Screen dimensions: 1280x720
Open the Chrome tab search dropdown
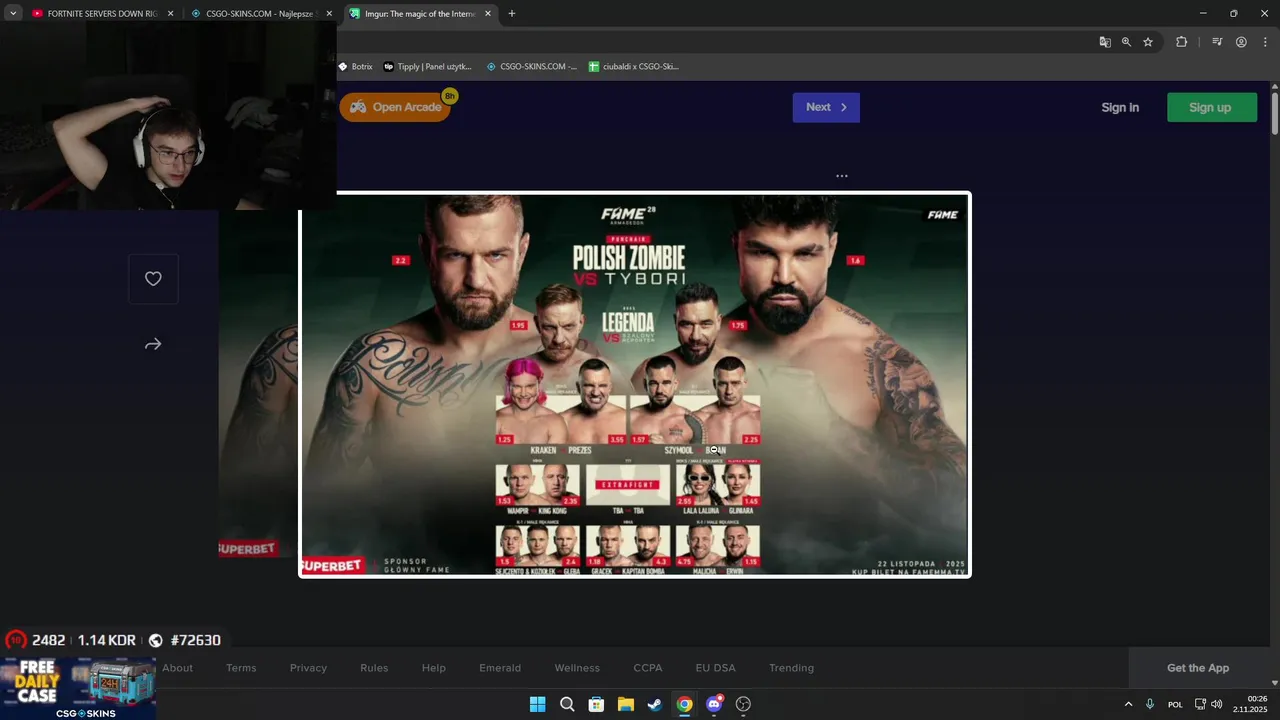point(13,14)
